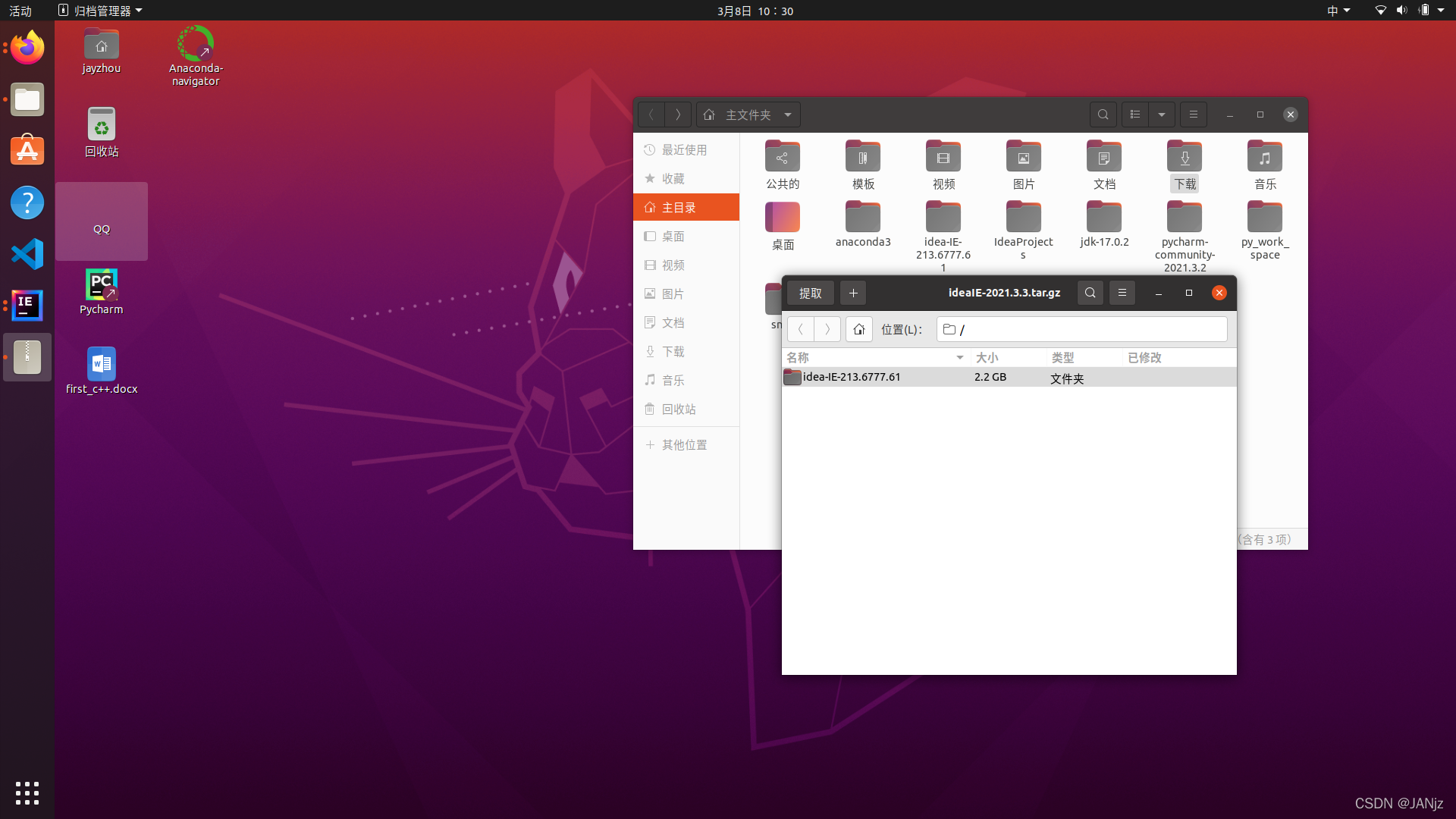Sort archive entries by 名称 column
The width and height of the screenshot is (1456, 819).
(798, 357)
